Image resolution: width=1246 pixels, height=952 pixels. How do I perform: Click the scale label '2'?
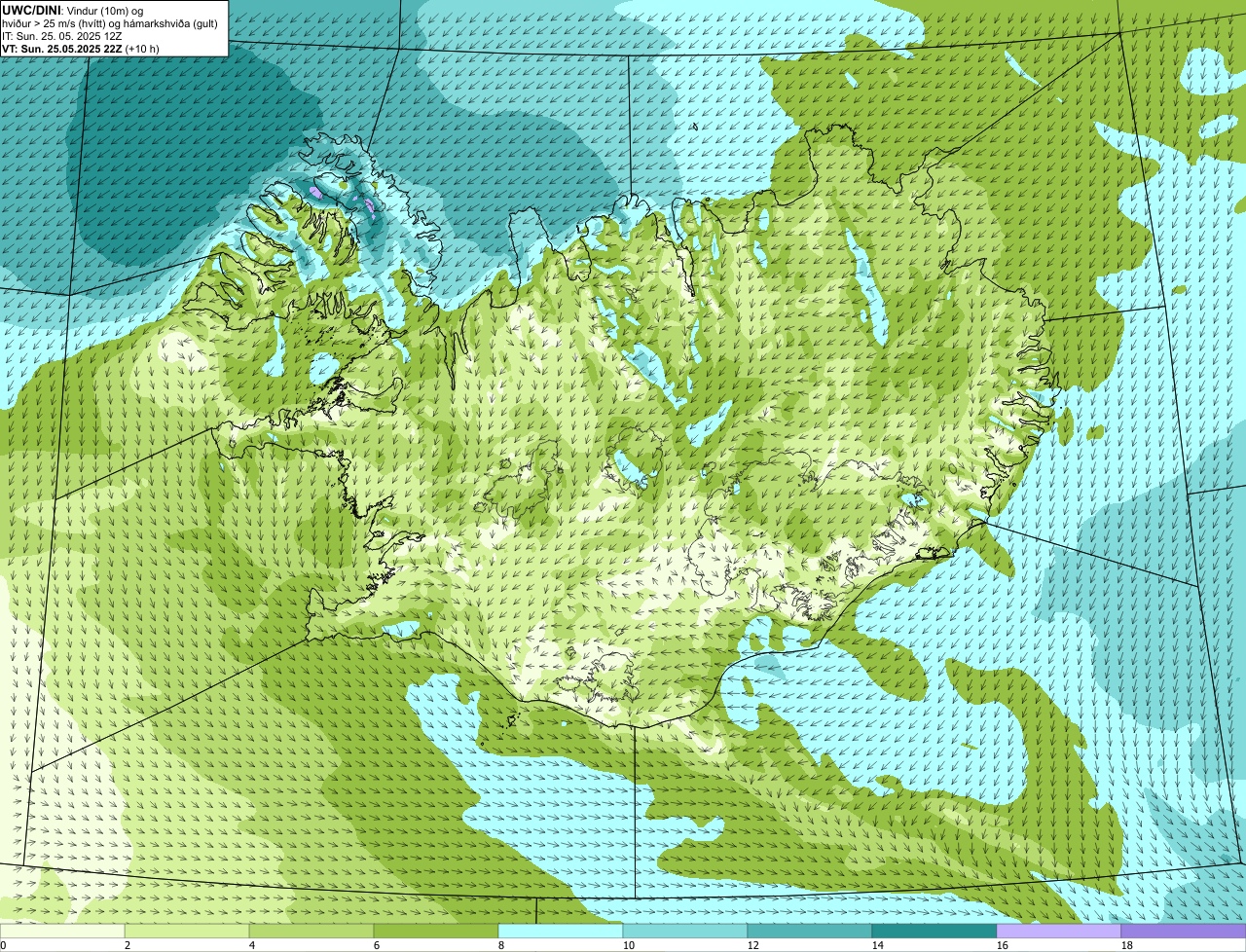tap(128, 945)
